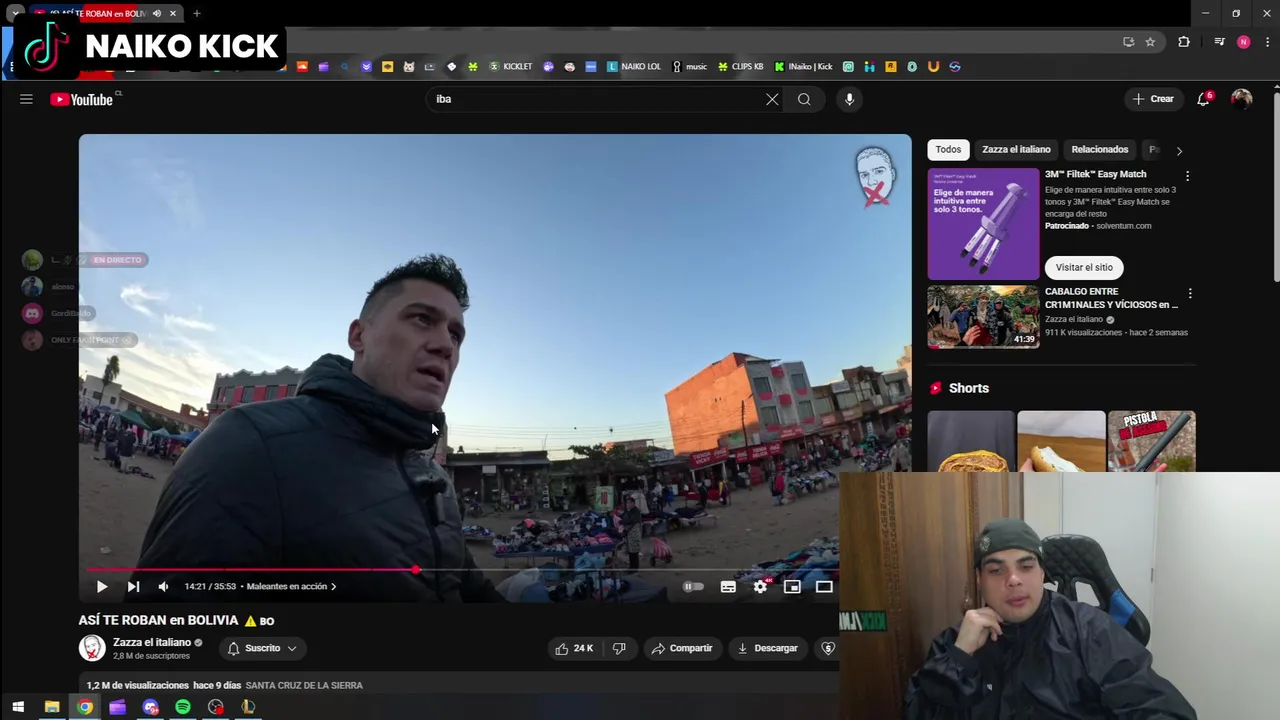Open Discord from the taskbar
The height and width of the screenshot is (720, 1280).
pos(150,707)
